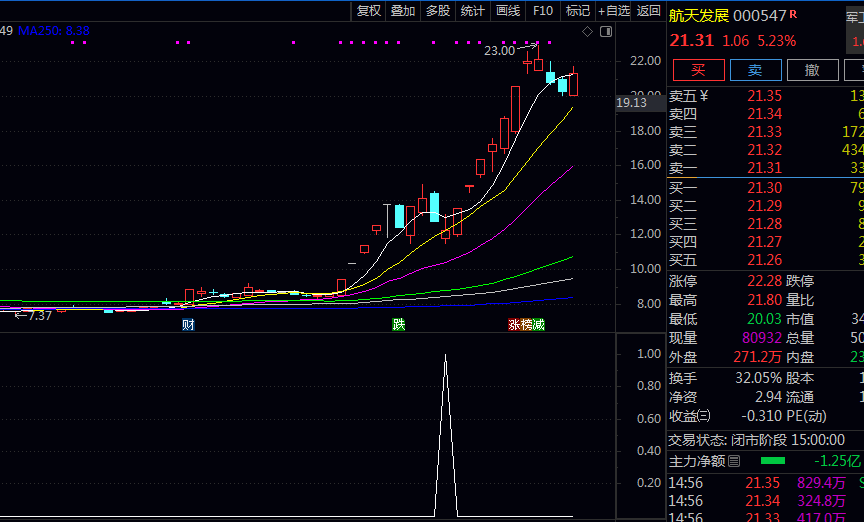Viewport: 864px width, 522px height.
Task: Click the red R marker beside stock code
Action: (x=793, y=14)
